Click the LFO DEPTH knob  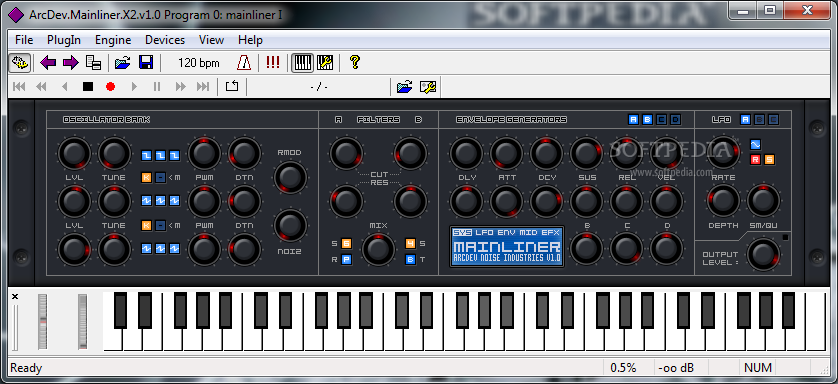click(x=723, y=200)
